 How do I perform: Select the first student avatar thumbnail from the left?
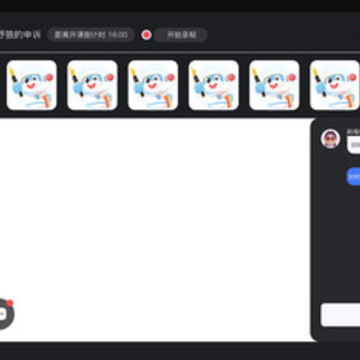32,85
